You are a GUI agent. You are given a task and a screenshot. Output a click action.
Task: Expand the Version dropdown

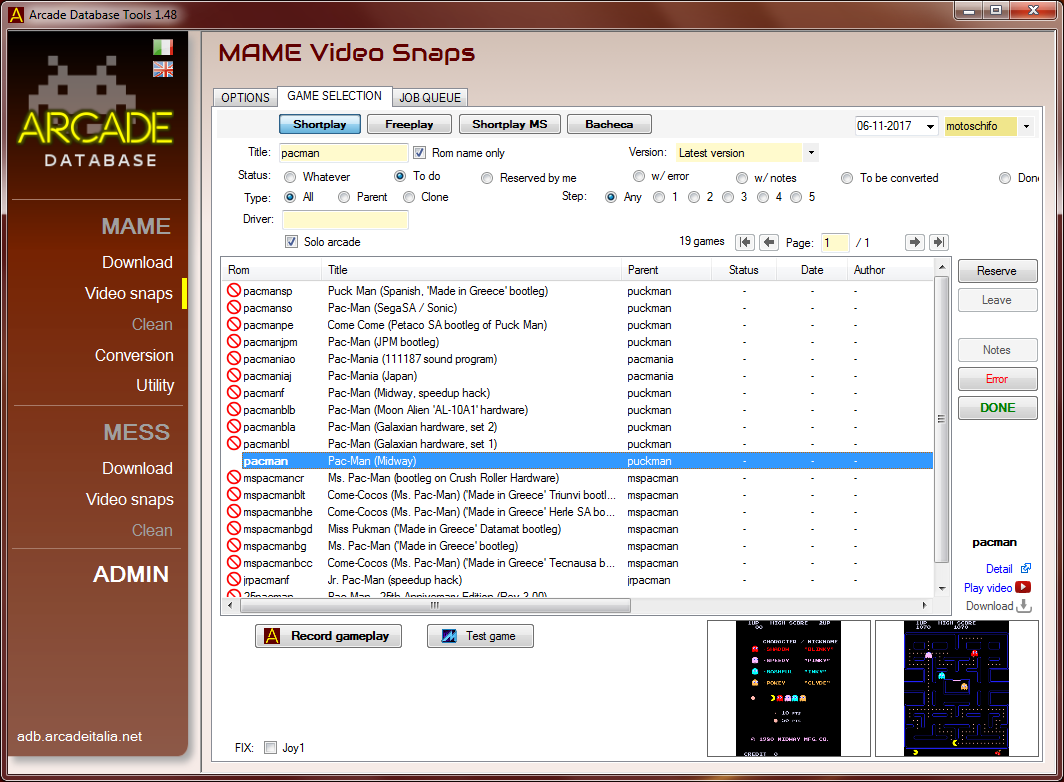[811, 153]
